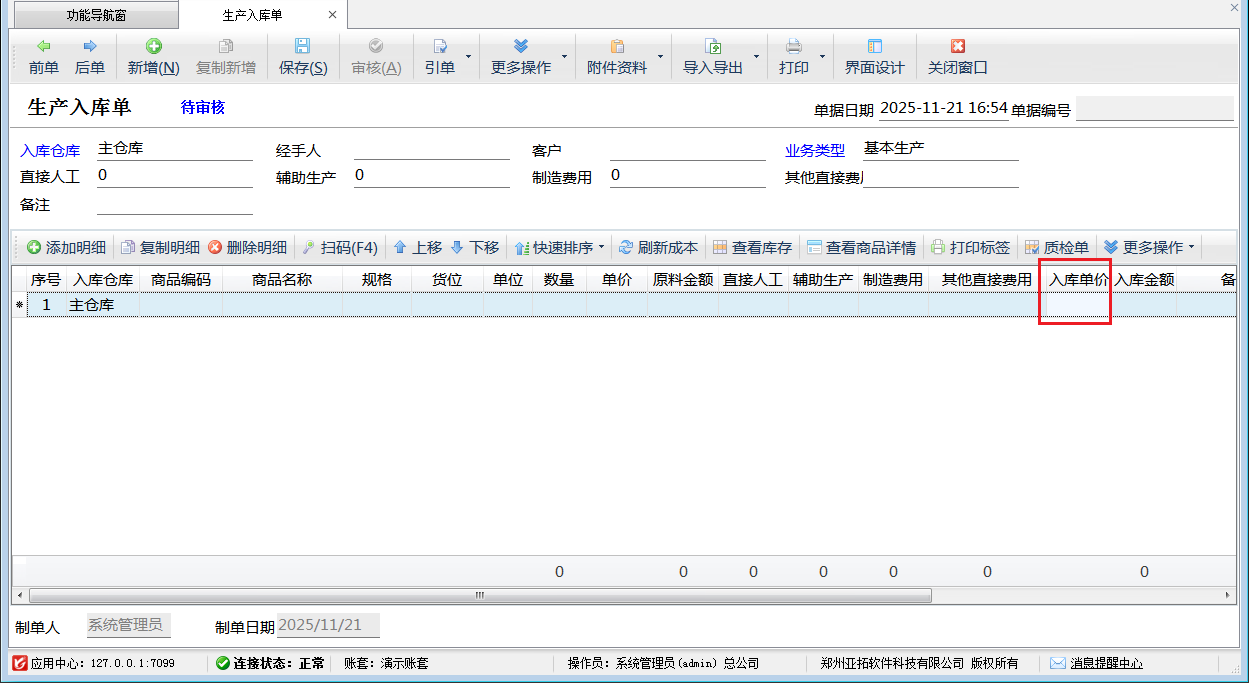
Task: Go to previous document with 前单
Action: point(43,56)
